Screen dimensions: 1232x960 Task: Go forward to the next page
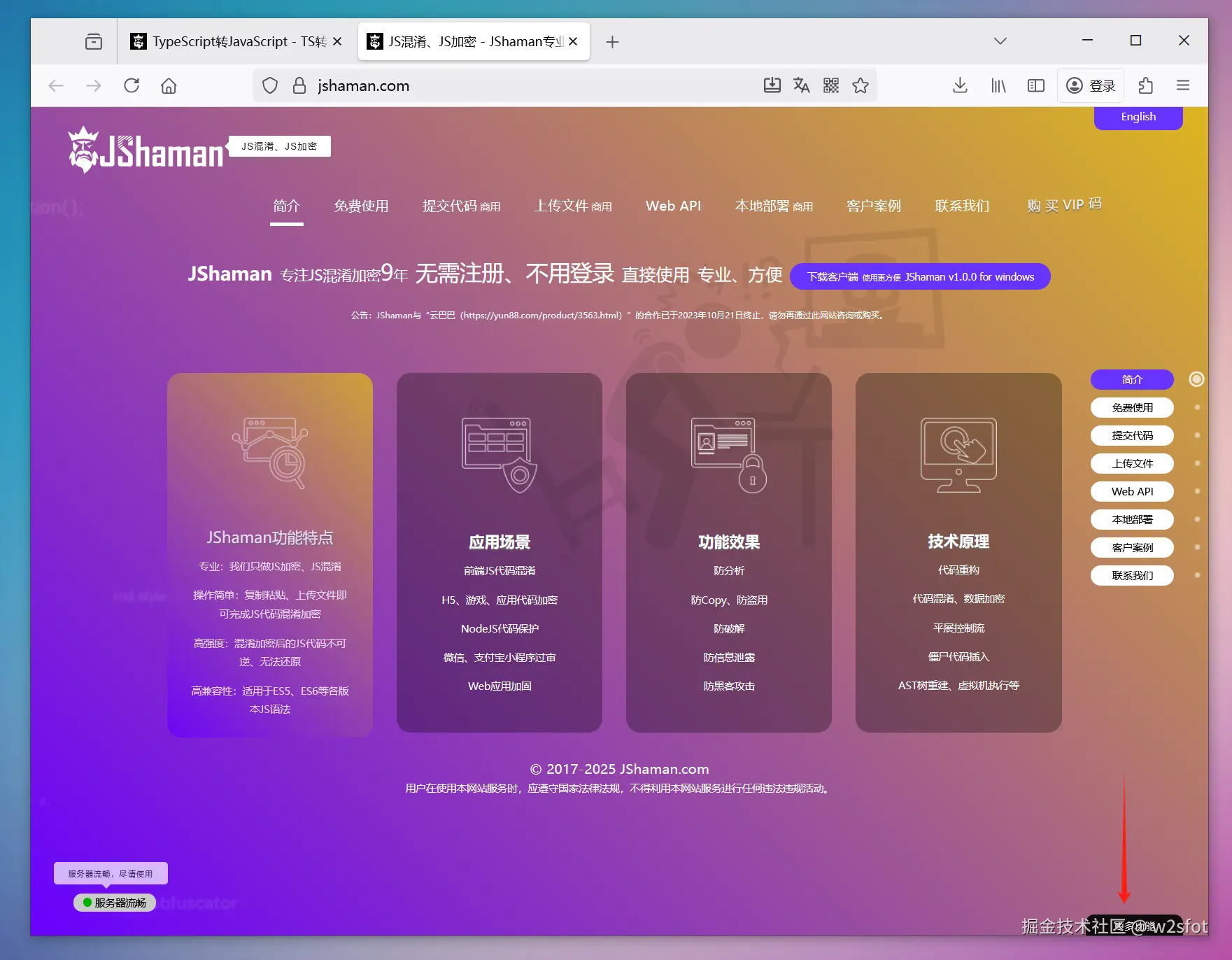pyautogui.click(x=93, y=85)
